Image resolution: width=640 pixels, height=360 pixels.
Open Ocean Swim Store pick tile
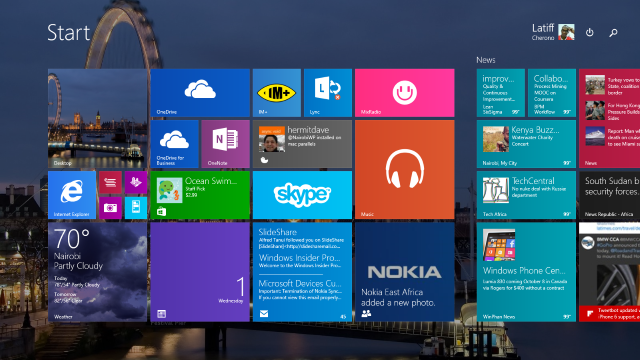tap(200, 195)
